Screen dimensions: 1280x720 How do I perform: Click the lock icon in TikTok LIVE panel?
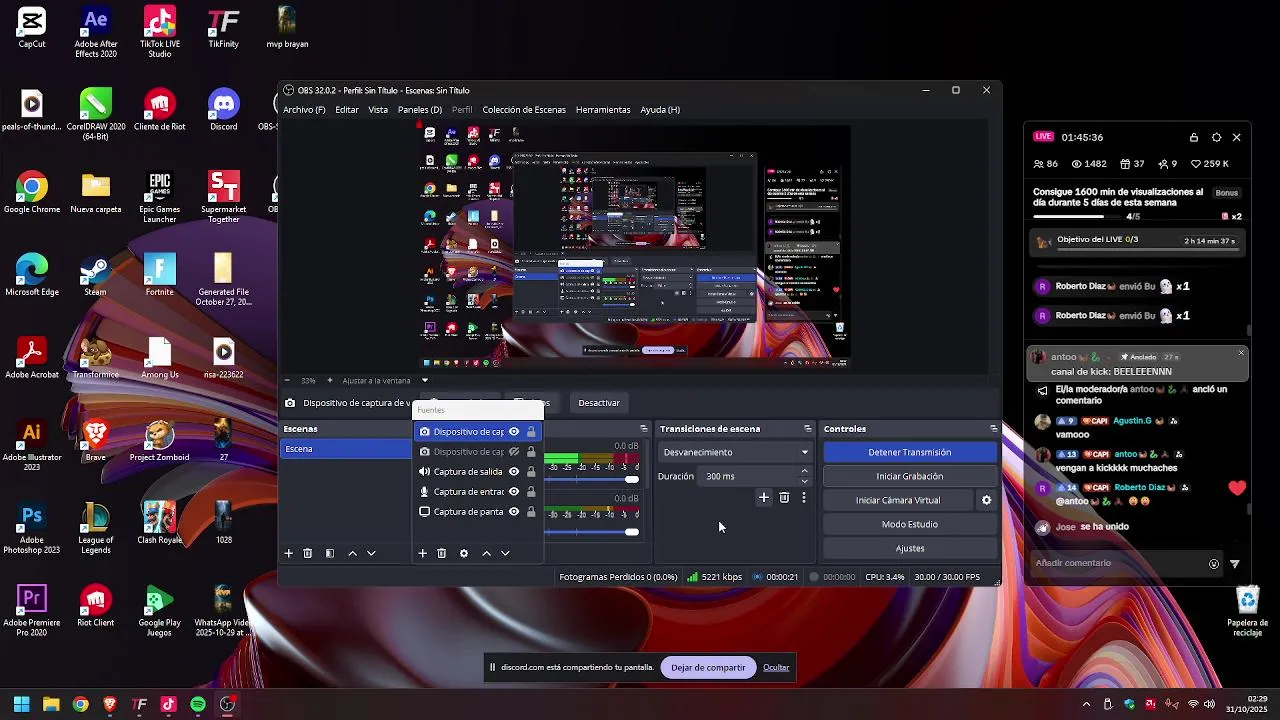click(1194, 137)
